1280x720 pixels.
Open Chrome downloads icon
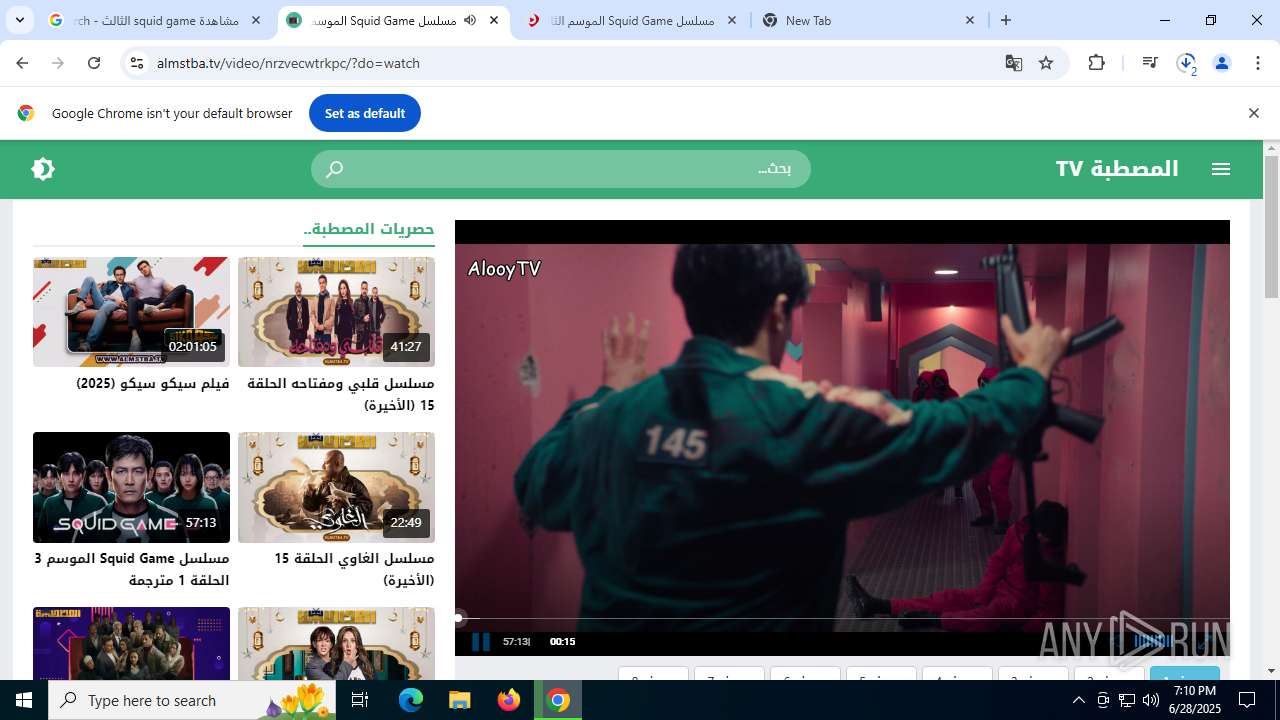point(1186,63)
